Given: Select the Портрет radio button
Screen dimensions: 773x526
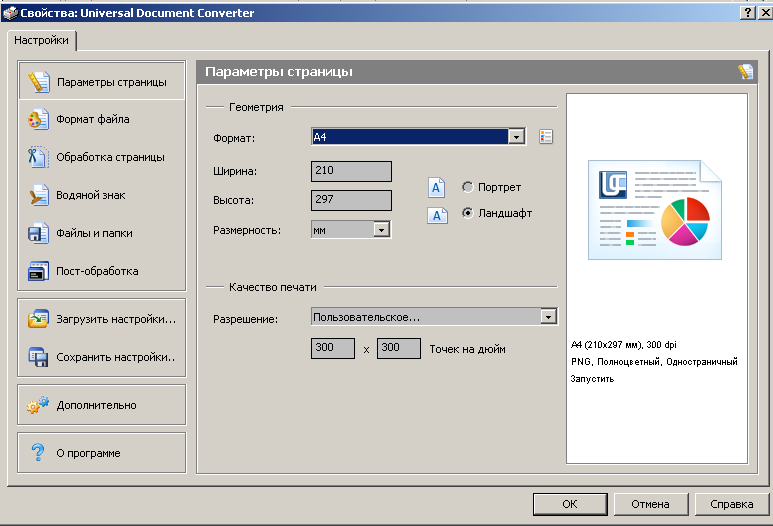Looking at the screenshot, I should pos(467,187).
